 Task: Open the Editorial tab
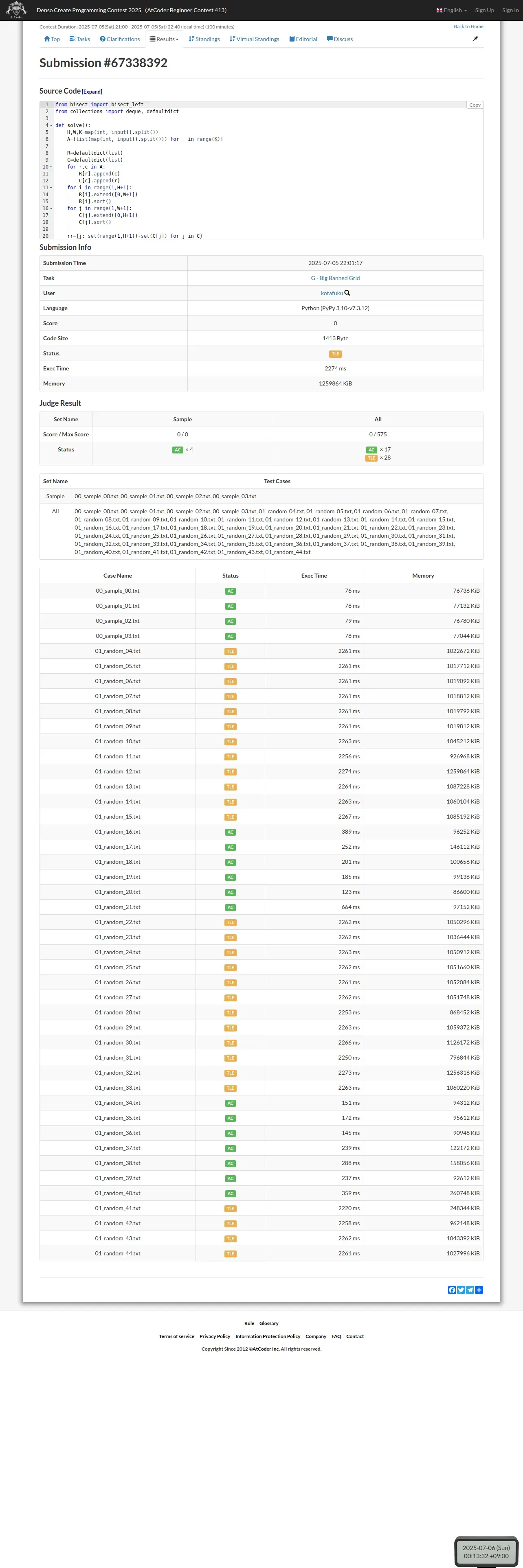(303, 39)
